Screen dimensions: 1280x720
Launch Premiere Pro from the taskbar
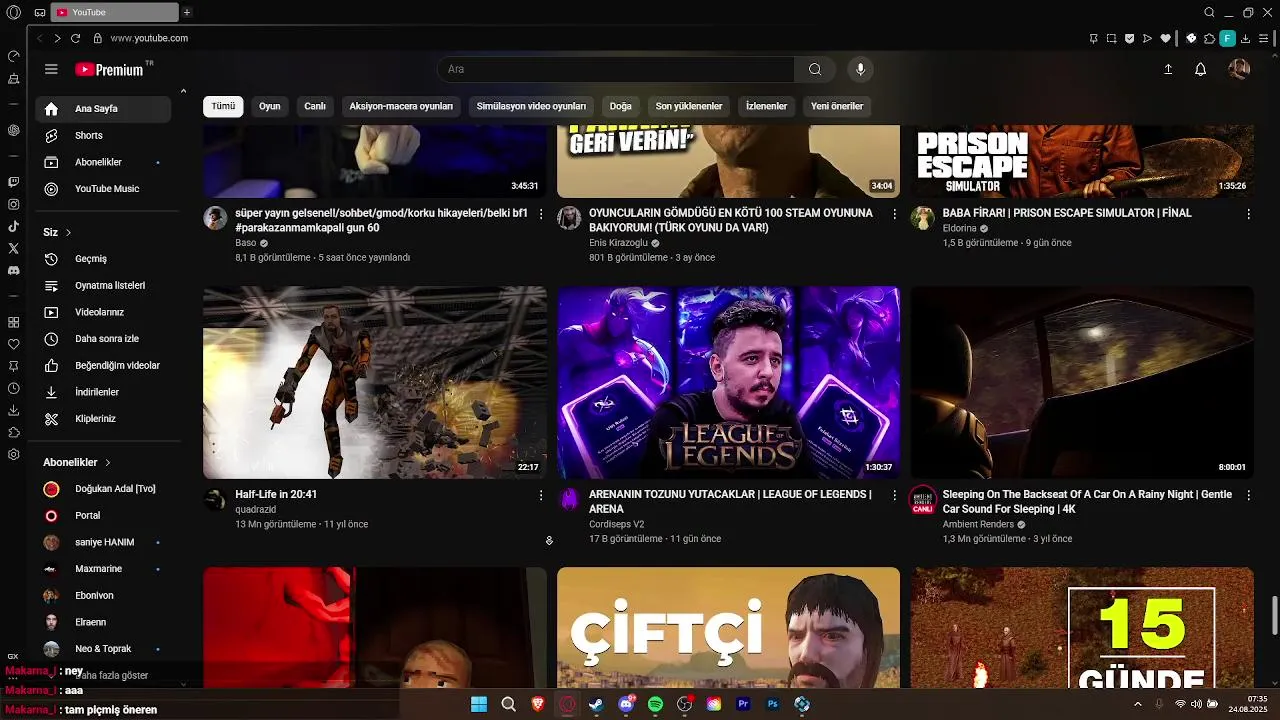click(743, 704)
